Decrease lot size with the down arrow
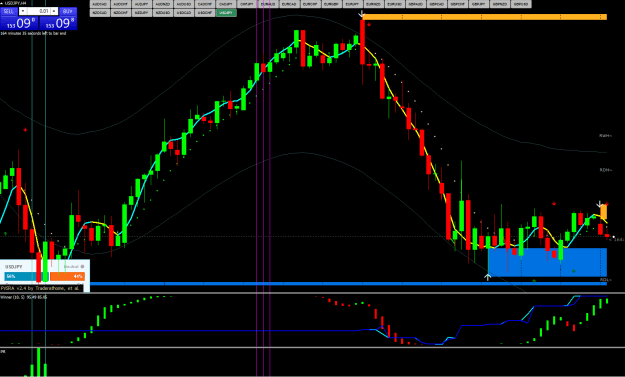The width and height of the screenshot is (625, 377). tap(23, 11)
